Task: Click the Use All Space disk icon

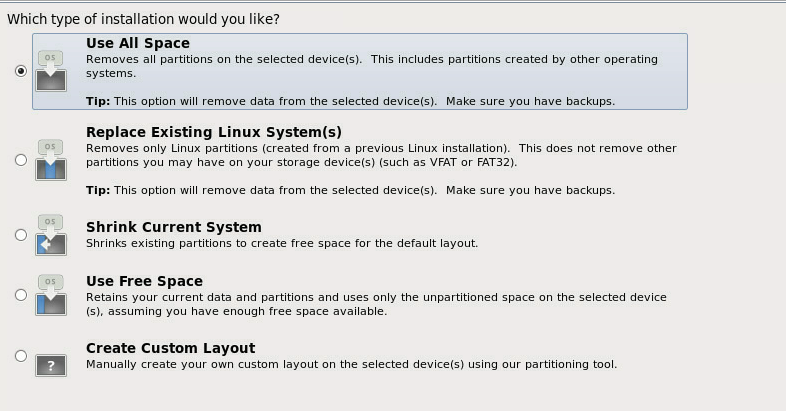Action: tap(51, 71)
